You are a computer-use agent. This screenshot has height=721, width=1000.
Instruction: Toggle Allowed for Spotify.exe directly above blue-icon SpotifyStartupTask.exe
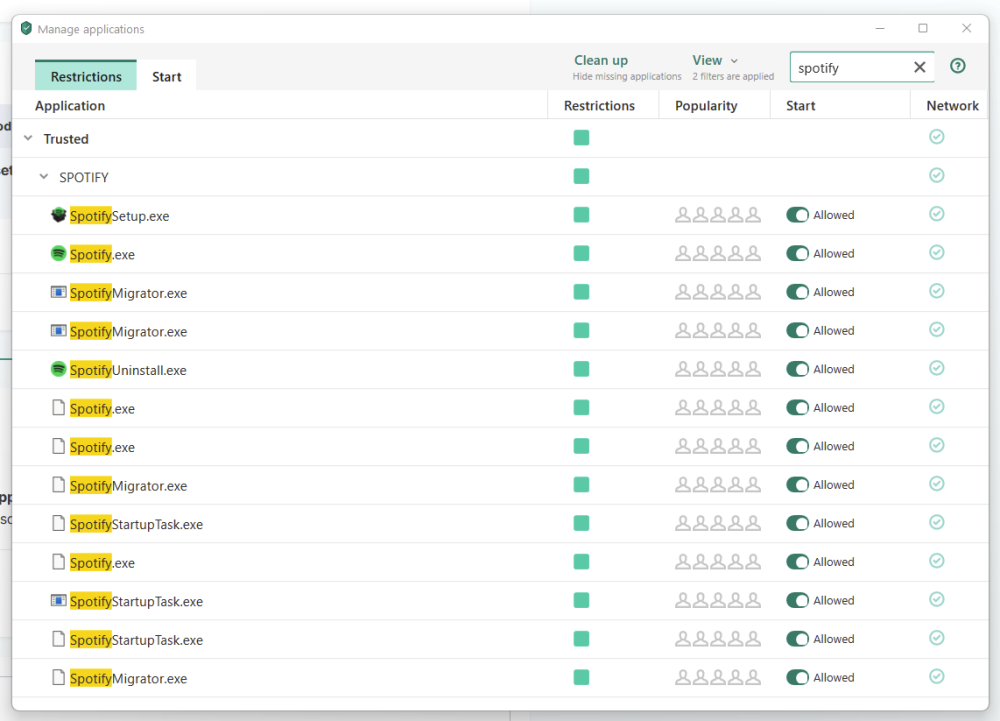coord(797,562)
